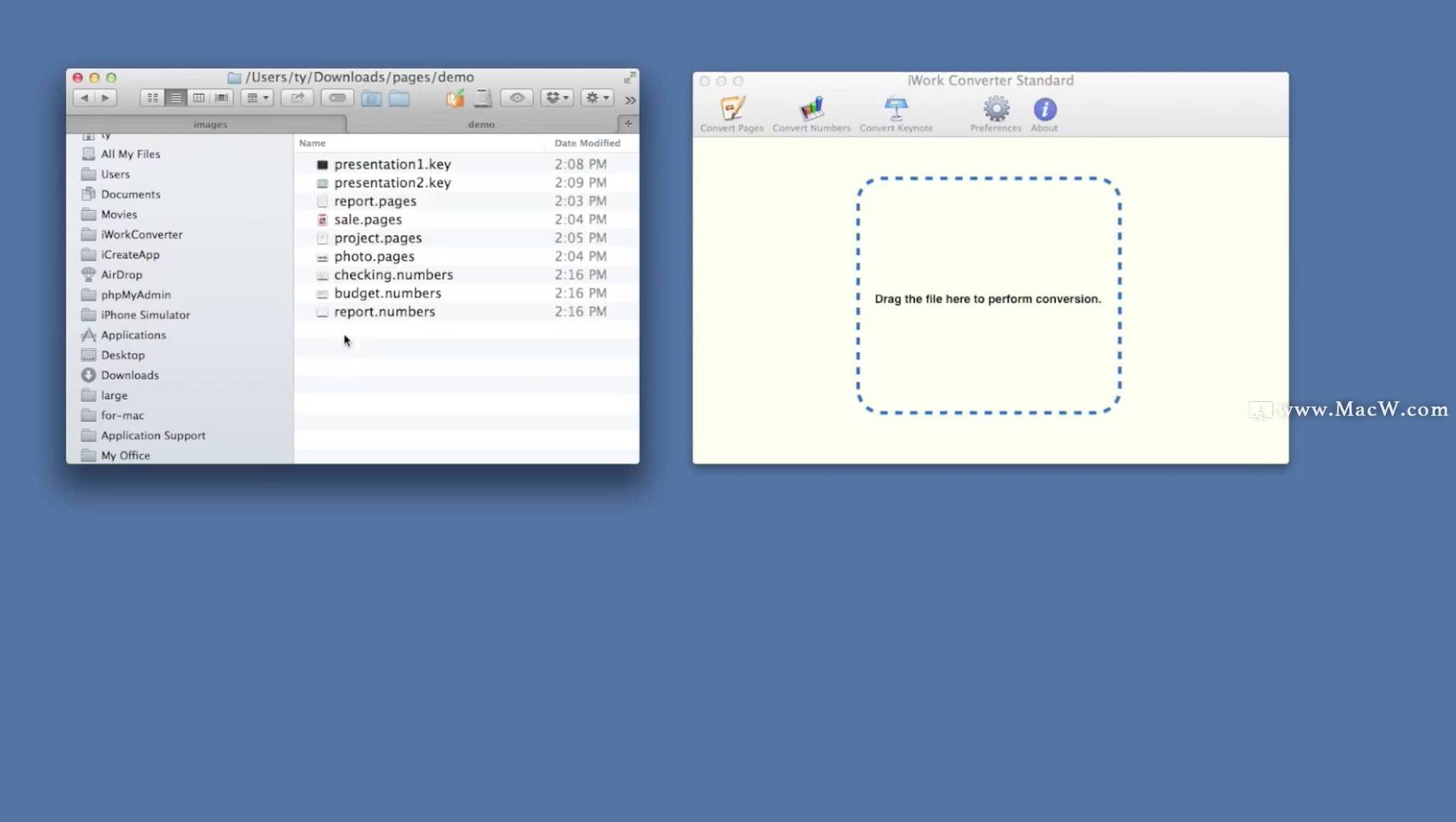
Task: Click the Quick Look eye button
Action: tap(517, 98)
